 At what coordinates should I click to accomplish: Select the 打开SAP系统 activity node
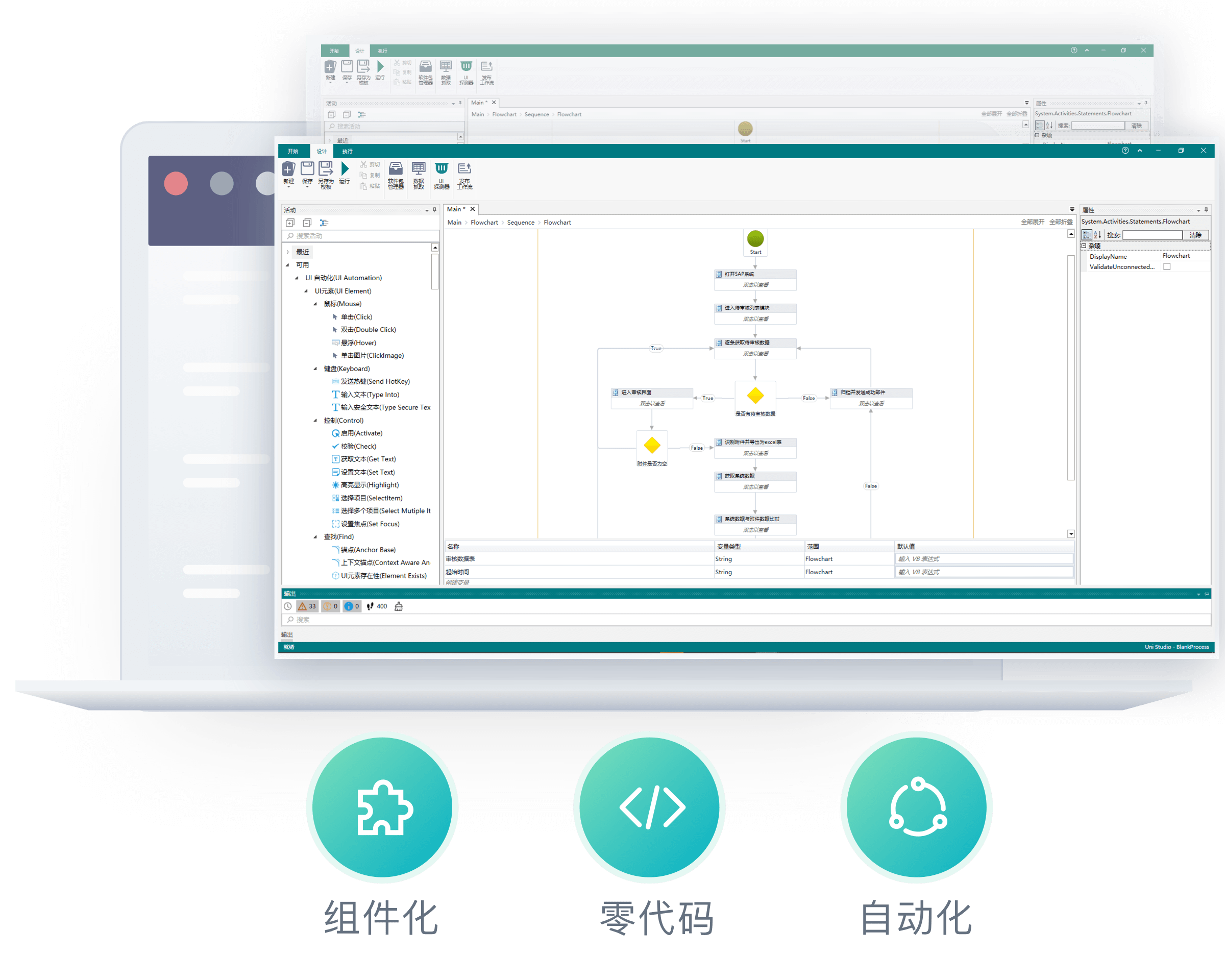coord(755,280)
